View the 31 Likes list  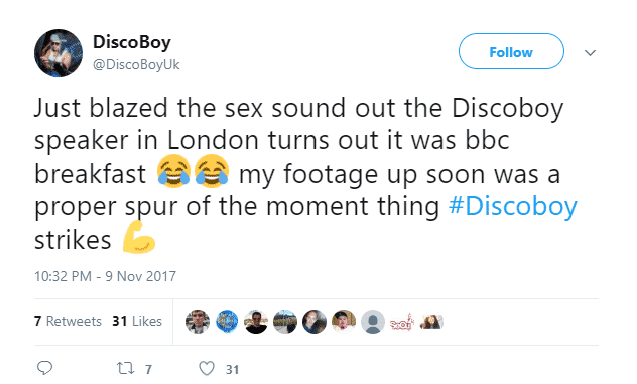[137, 321]
